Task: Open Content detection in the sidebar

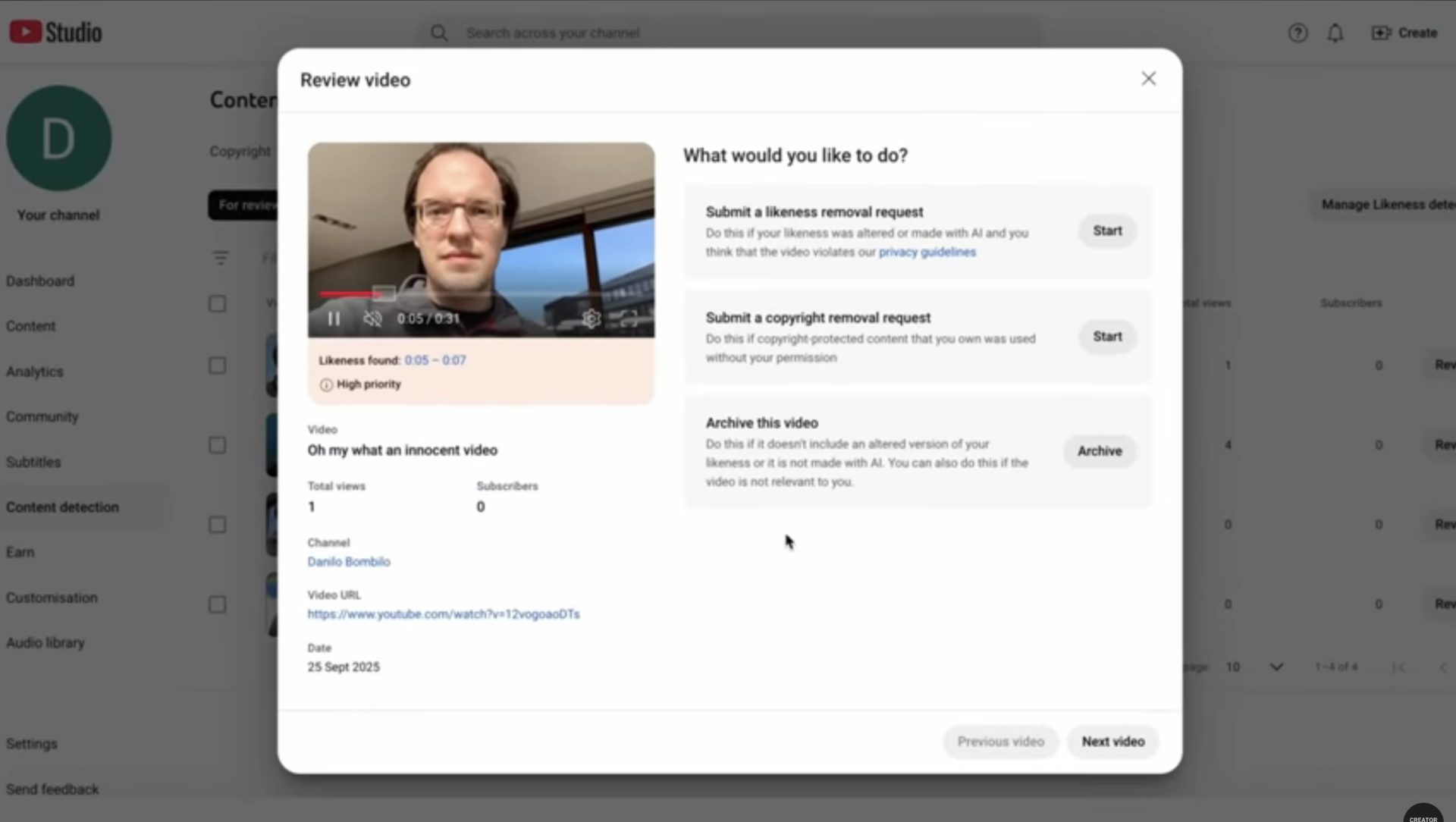Action: click(x=63, y=507)
